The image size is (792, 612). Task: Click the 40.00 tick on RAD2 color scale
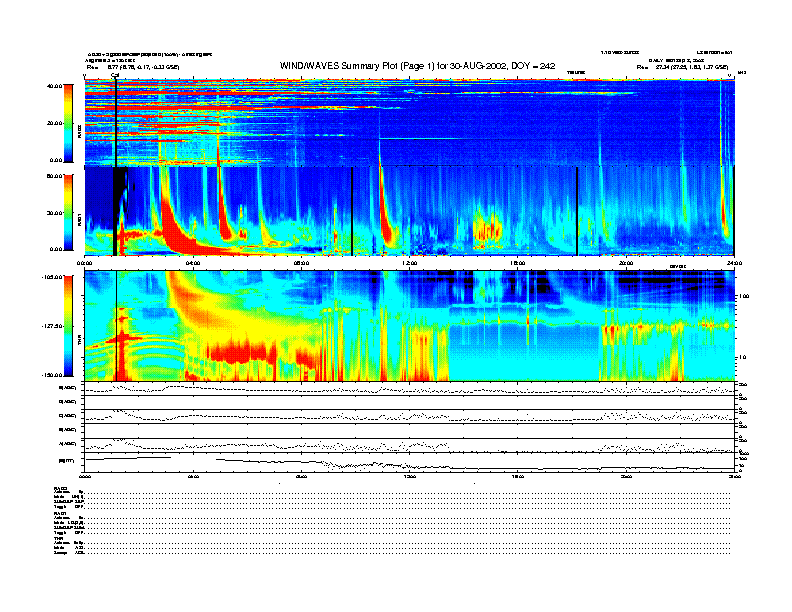(54, 86)
